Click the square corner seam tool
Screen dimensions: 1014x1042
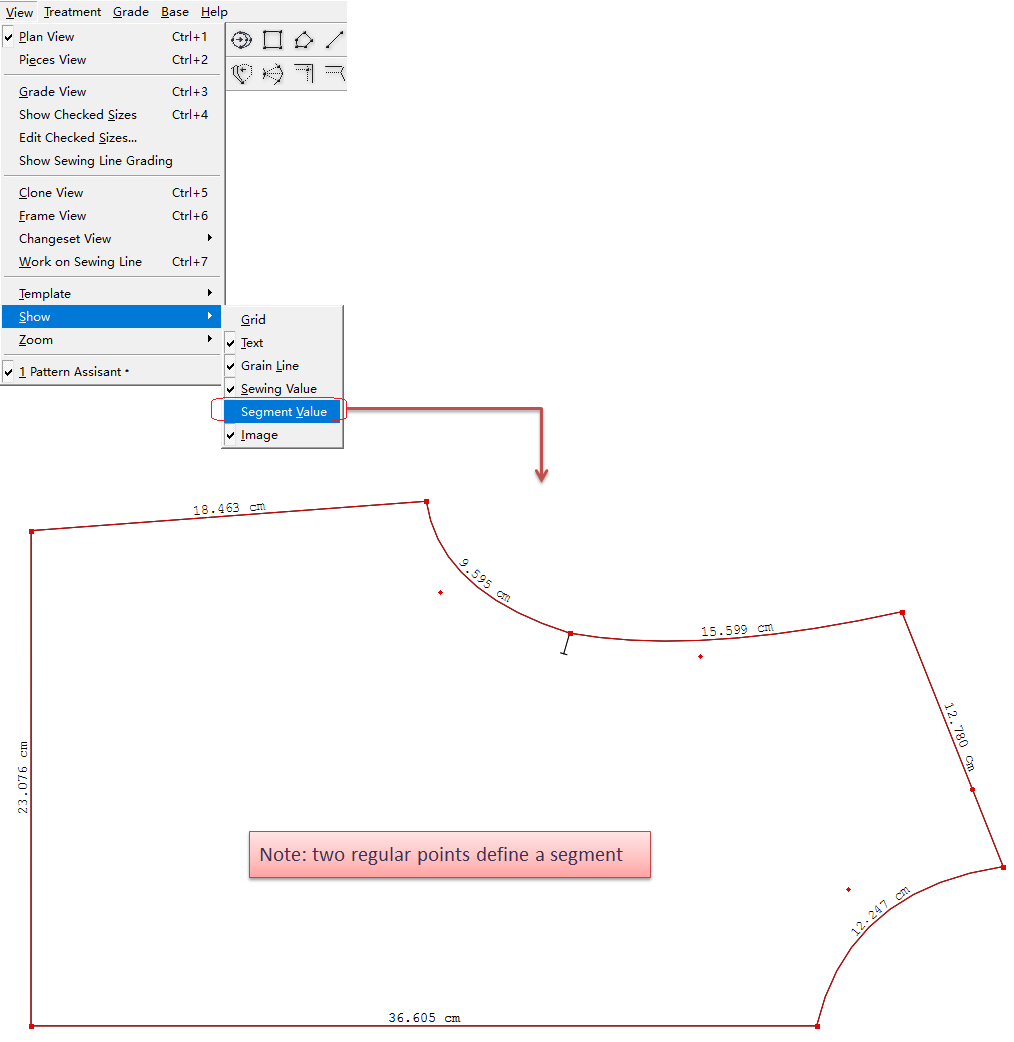click(304, 73)
